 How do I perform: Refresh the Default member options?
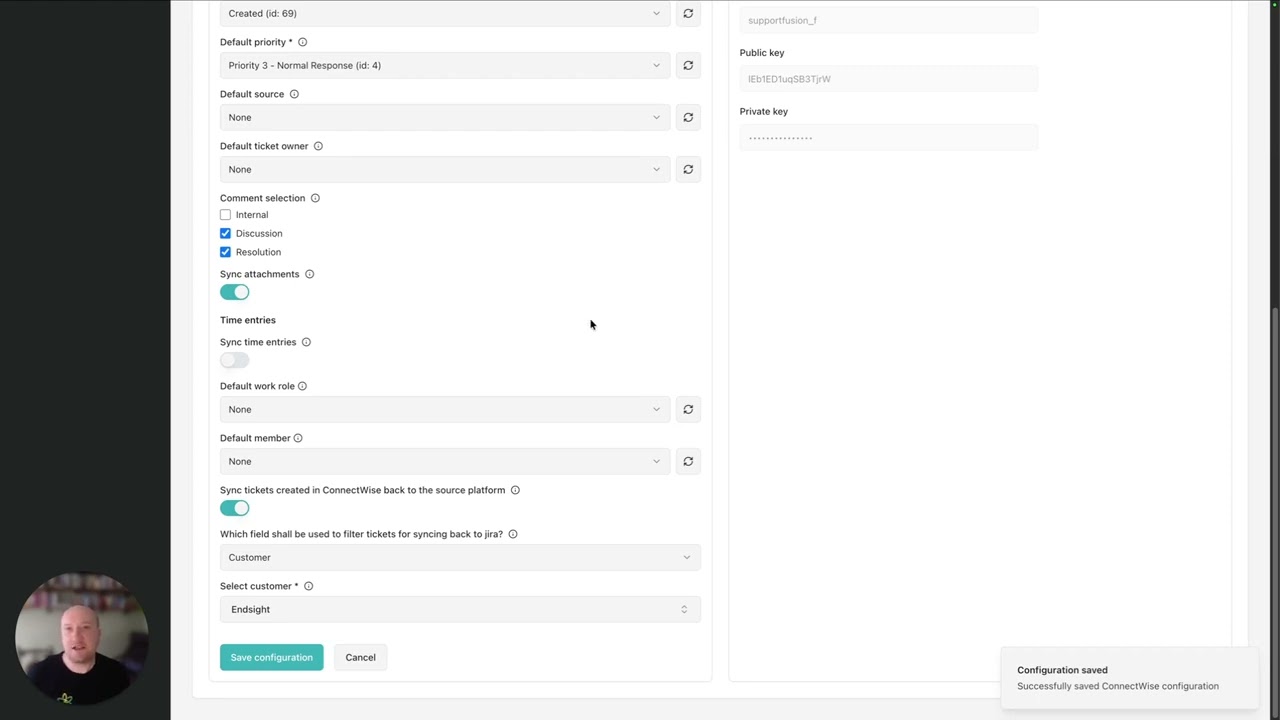(x=688, y=461)
